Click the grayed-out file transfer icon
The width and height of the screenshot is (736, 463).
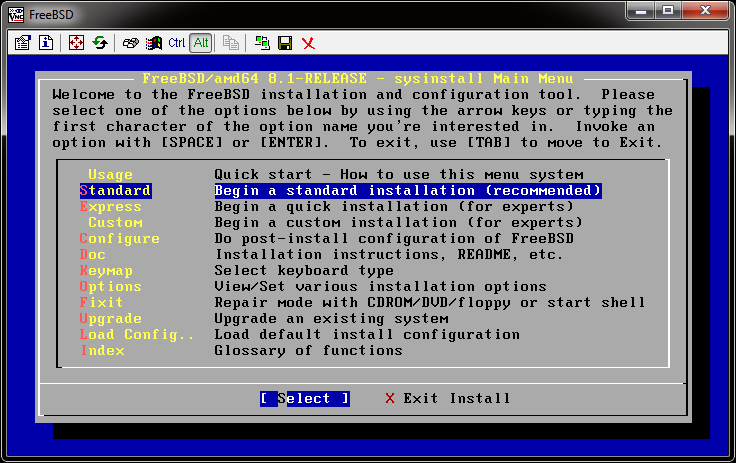click(x=230, y=43)
